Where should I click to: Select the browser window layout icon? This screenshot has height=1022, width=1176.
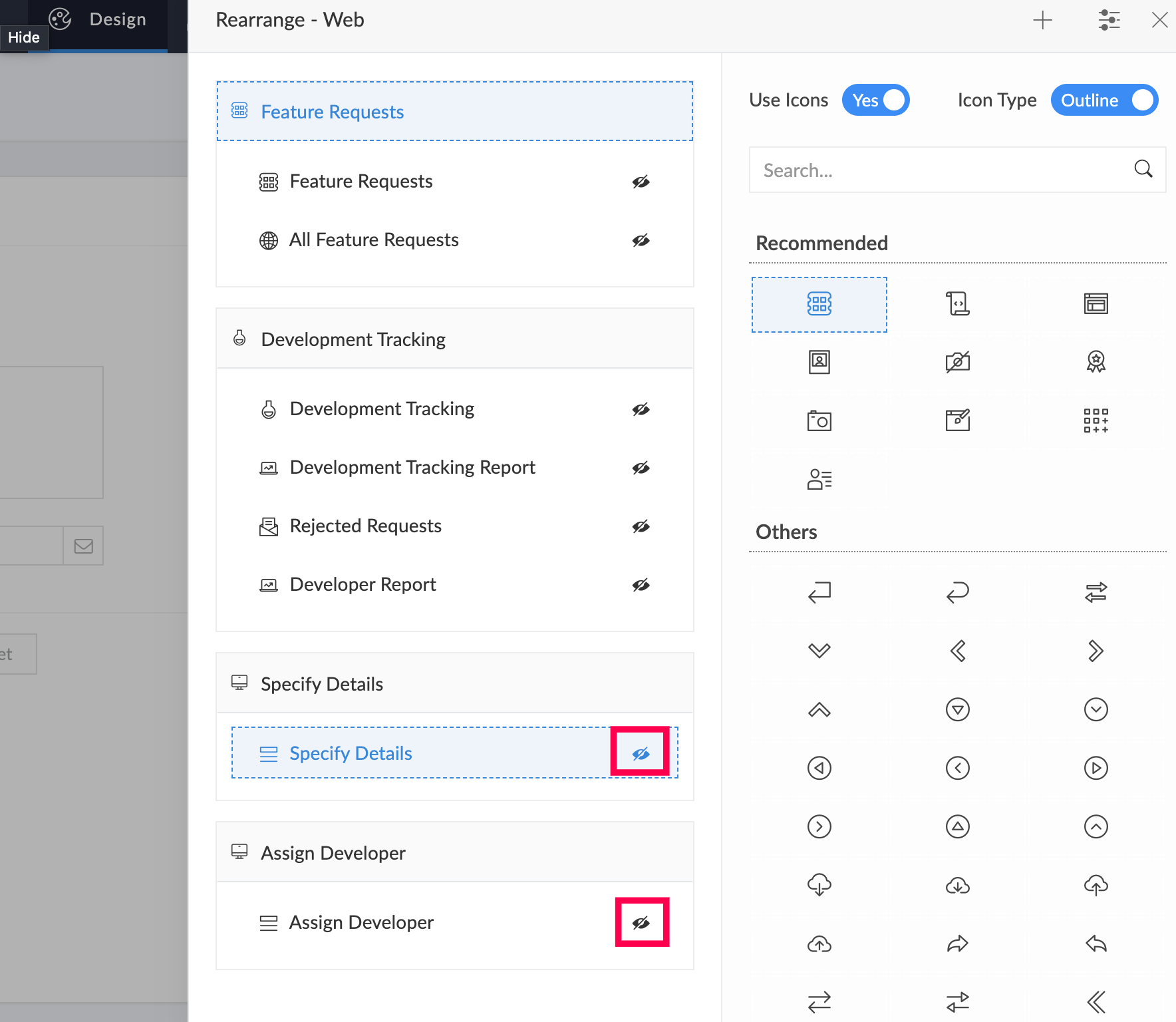1096,304
